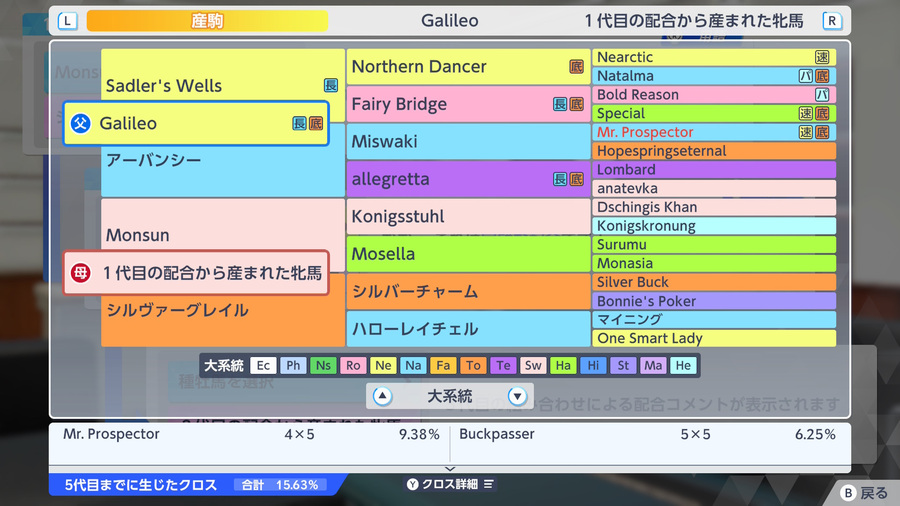Click the Ma lineage color swatch
The height and width of the screenshot is (506, 900).
coord(653,365)
